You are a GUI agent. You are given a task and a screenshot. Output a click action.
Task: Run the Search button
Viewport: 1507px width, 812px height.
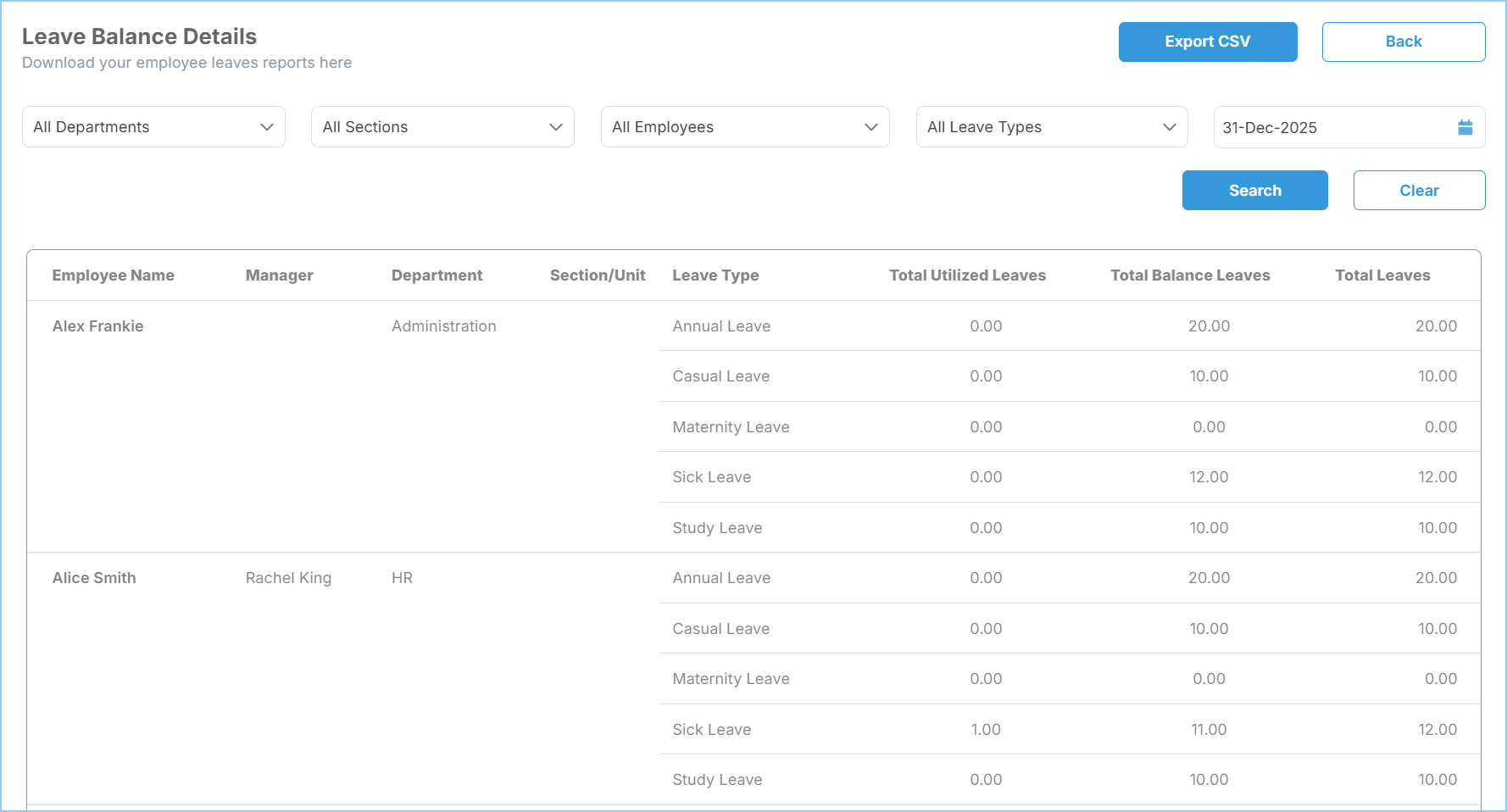(x=1255, y=191)
